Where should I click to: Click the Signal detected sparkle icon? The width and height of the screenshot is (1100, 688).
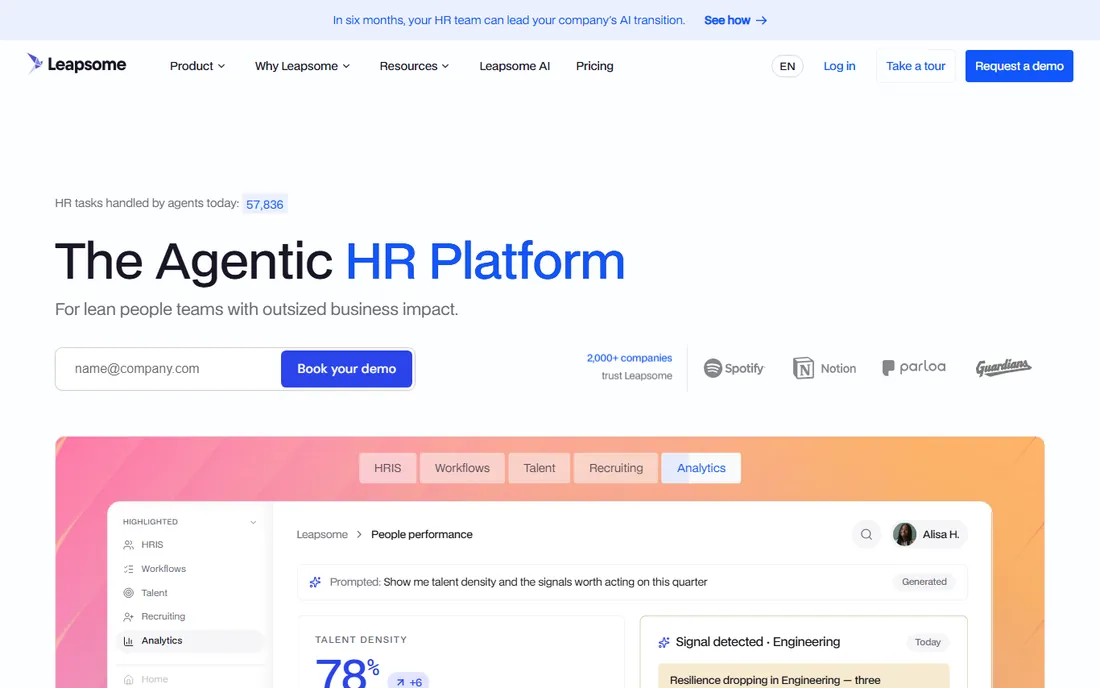point(664,642)
